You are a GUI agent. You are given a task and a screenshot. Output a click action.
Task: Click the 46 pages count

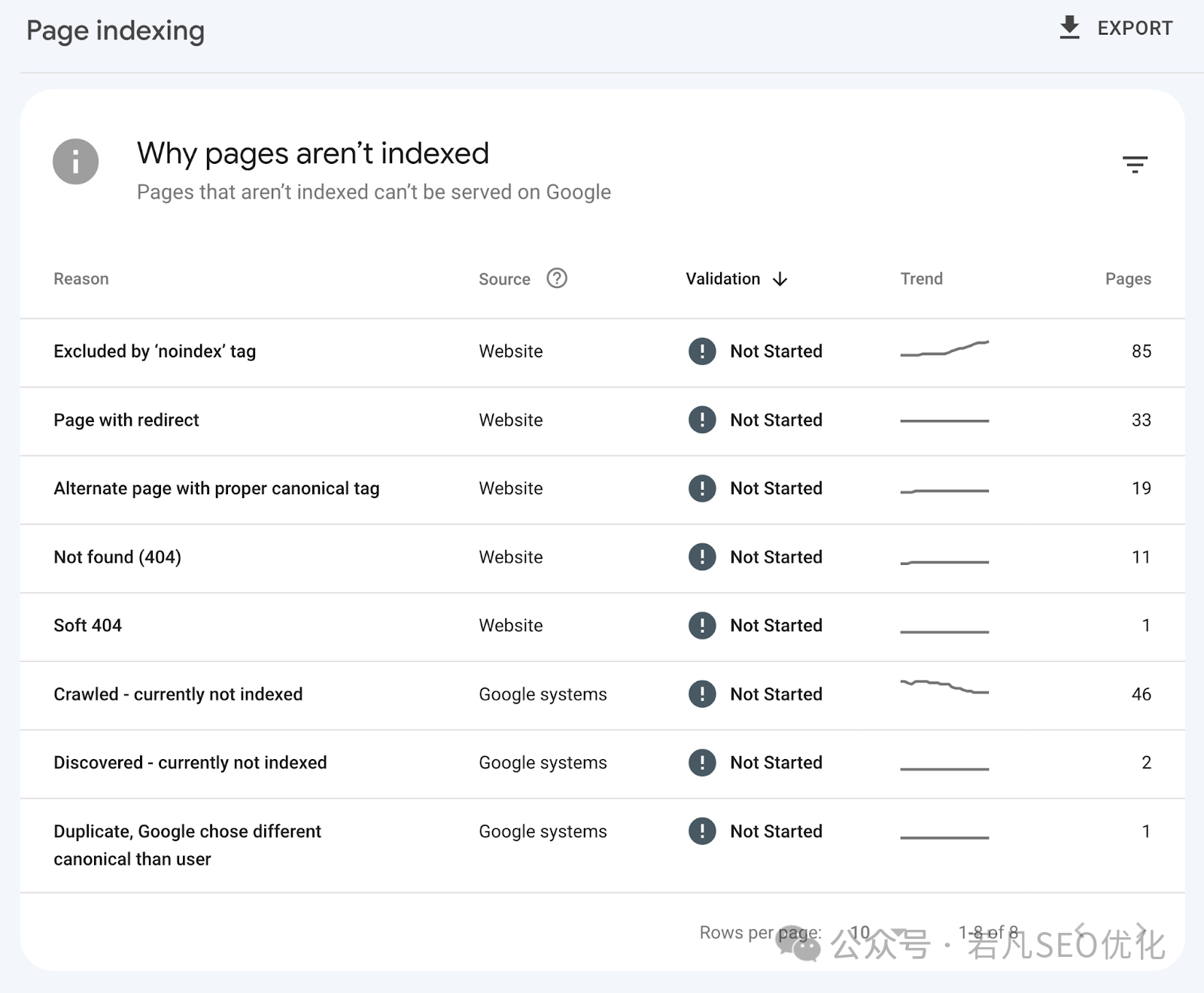pyautogui.click(x=1142, y=694)
